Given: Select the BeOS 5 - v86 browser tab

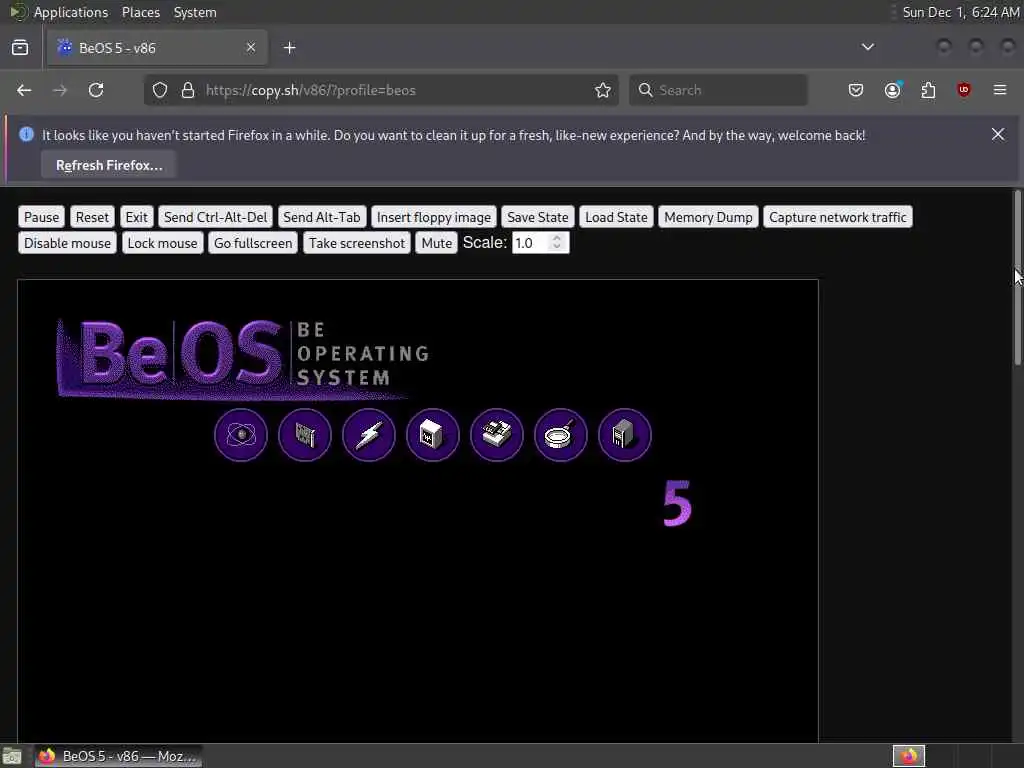Looking at the screenshot, I should click(157, 48).
